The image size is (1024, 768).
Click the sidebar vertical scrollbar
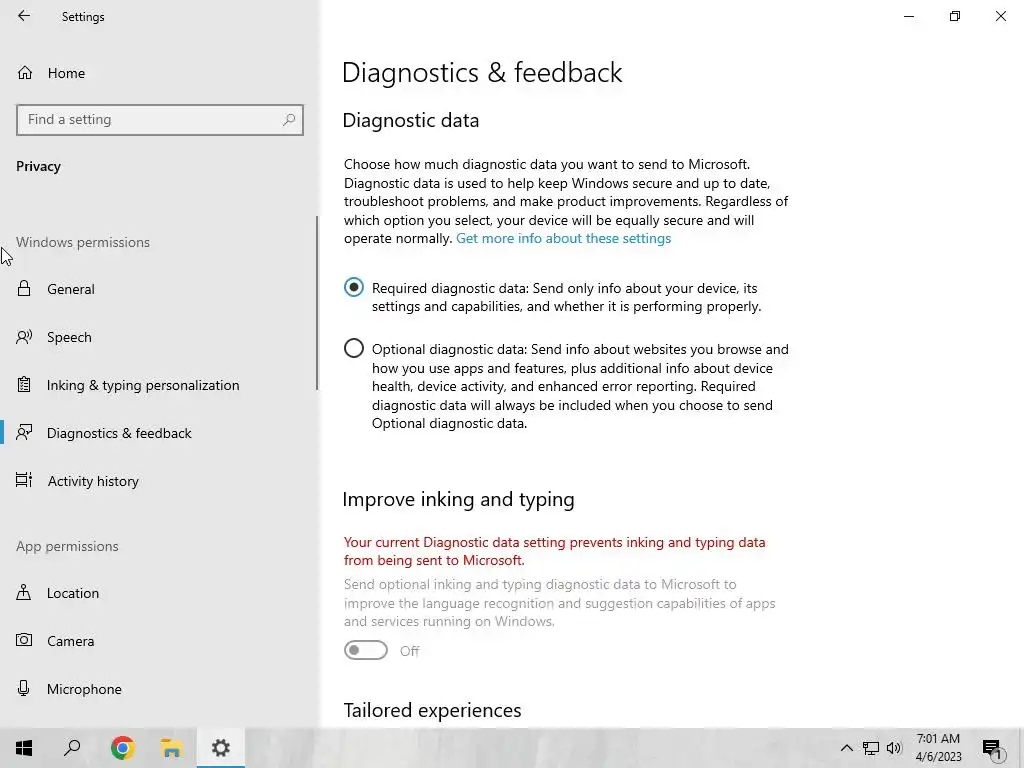tap(317, 303)
